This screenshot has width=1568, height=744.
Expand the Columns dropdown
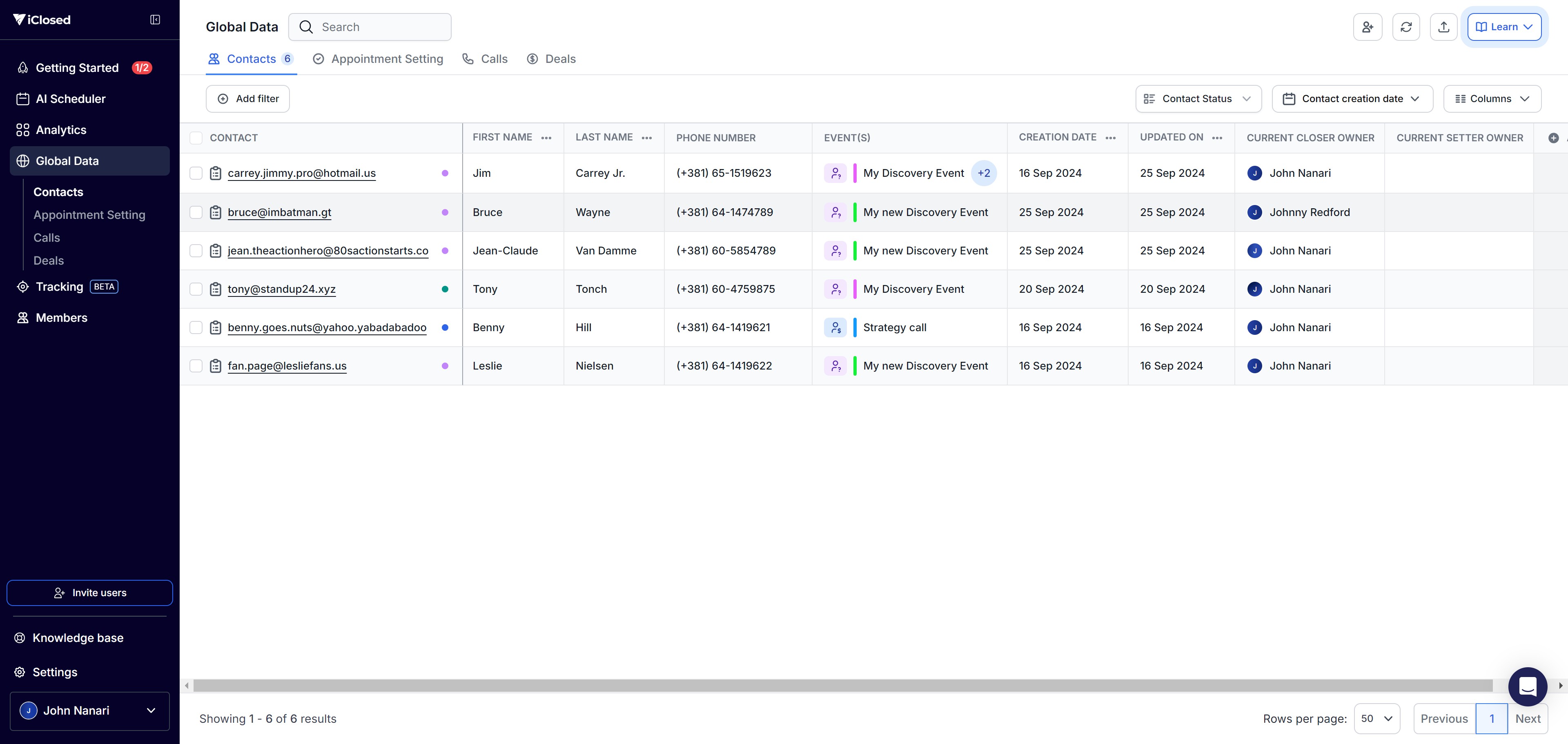click(1492, 99)
